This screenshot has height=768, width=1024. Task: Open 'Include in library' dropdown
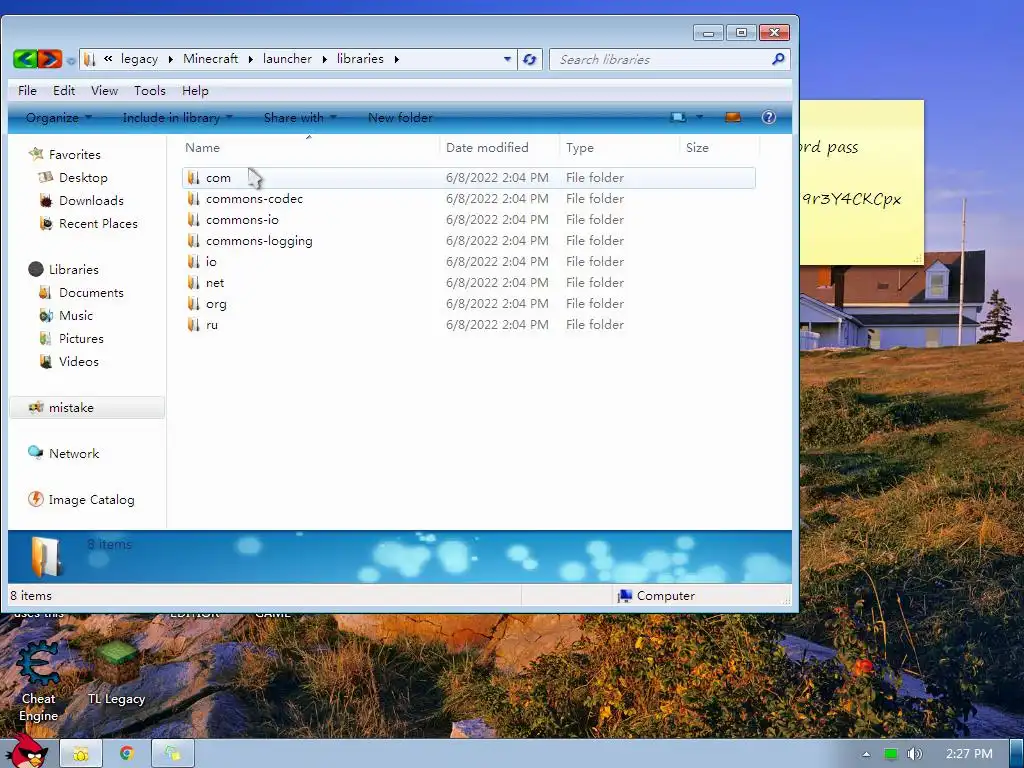(x=177, y=118)
